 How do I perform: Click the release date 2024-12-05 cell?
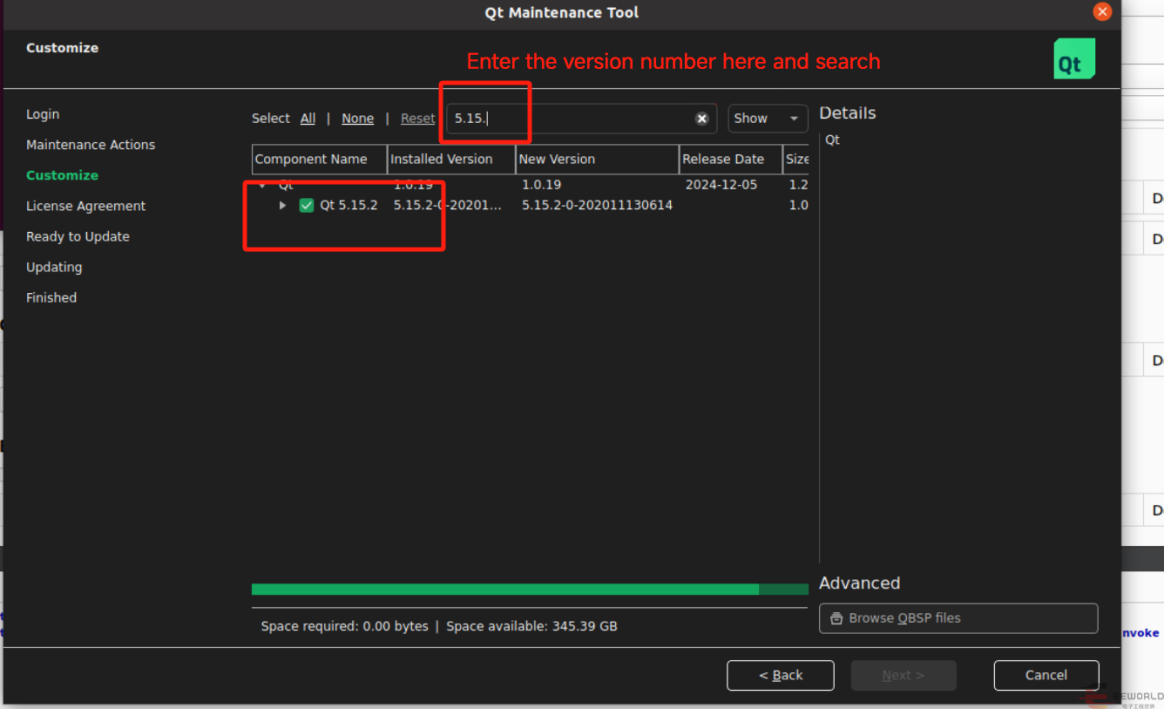[x=721, y=185]
